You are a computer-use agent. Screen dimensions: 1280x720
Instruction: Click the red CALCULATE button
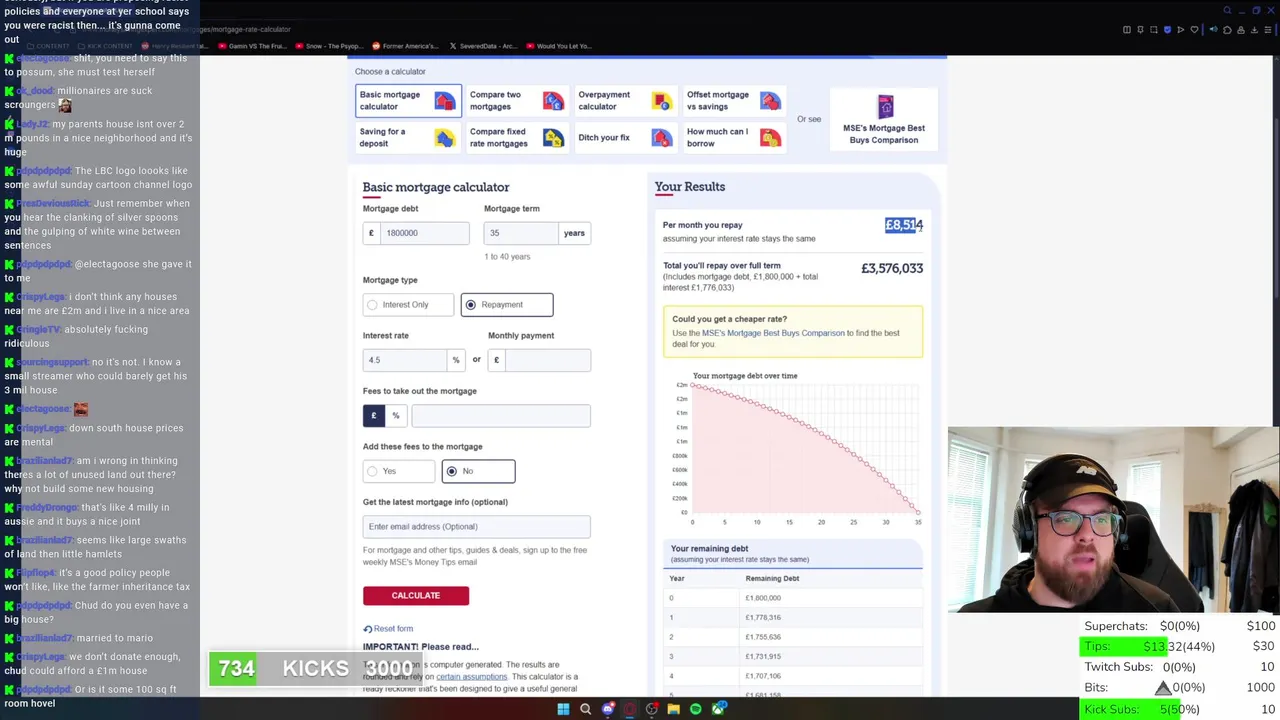click(x=416, y=596)
